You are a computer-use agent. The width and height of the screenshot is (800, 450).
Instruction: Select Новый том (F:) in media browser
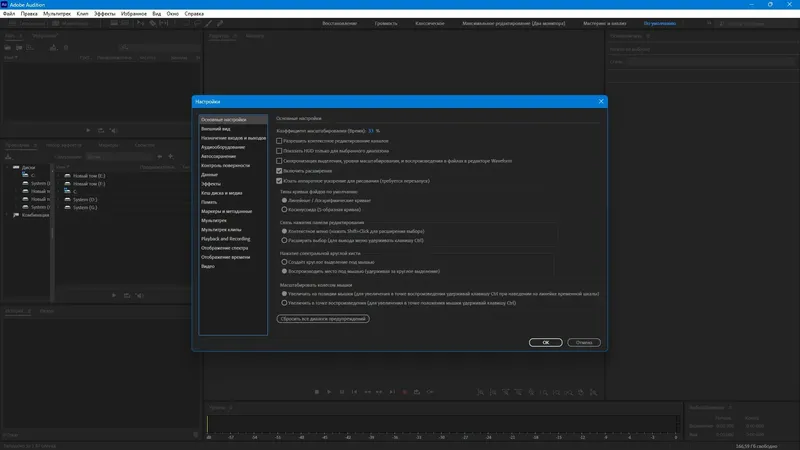[x=89, y=184]
